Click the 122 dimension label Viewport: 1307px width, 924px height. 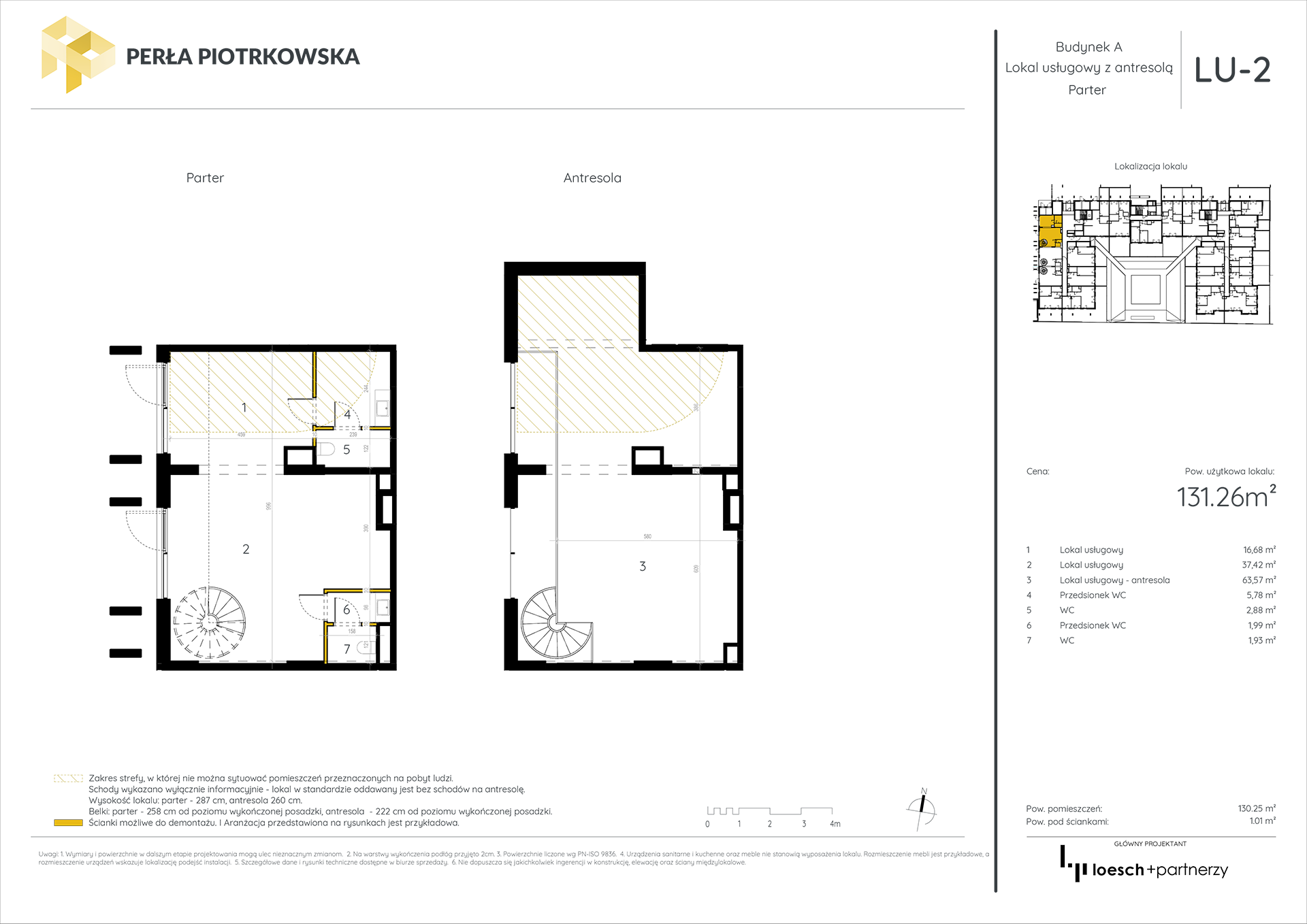click(366, 449)
